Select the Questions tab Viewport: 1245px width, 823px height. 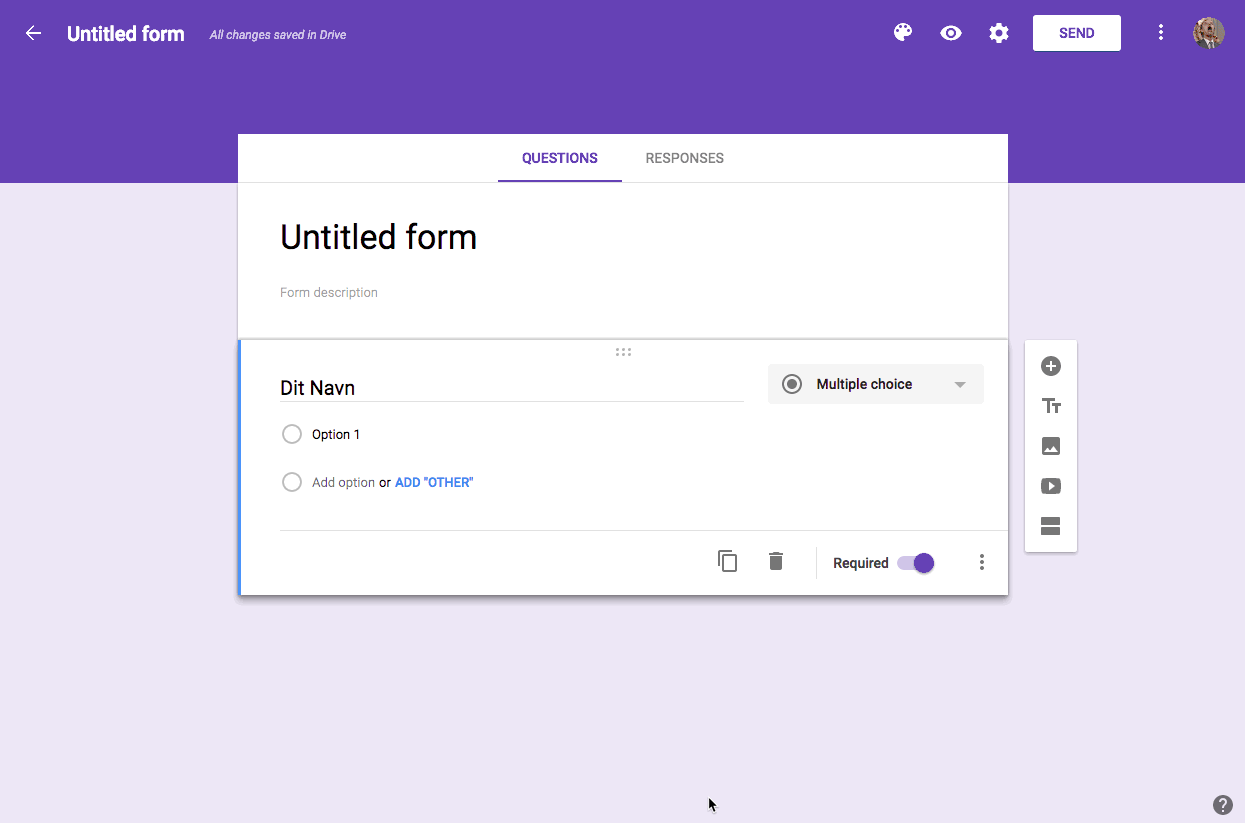[560, 158]
